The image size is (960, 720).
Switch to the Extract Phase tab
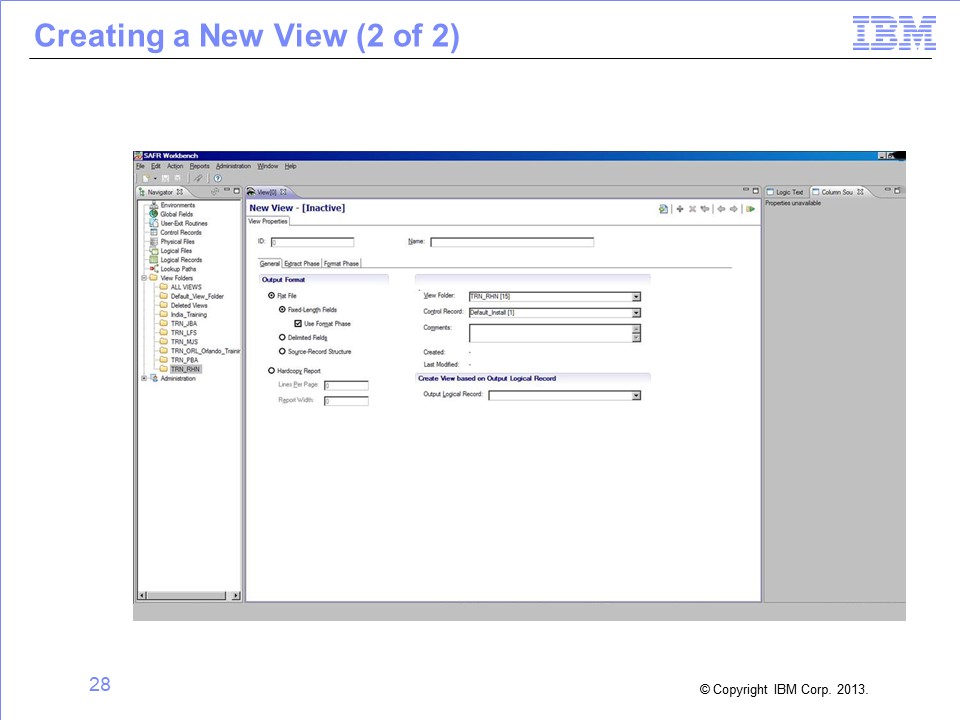(x=302, y=263)
